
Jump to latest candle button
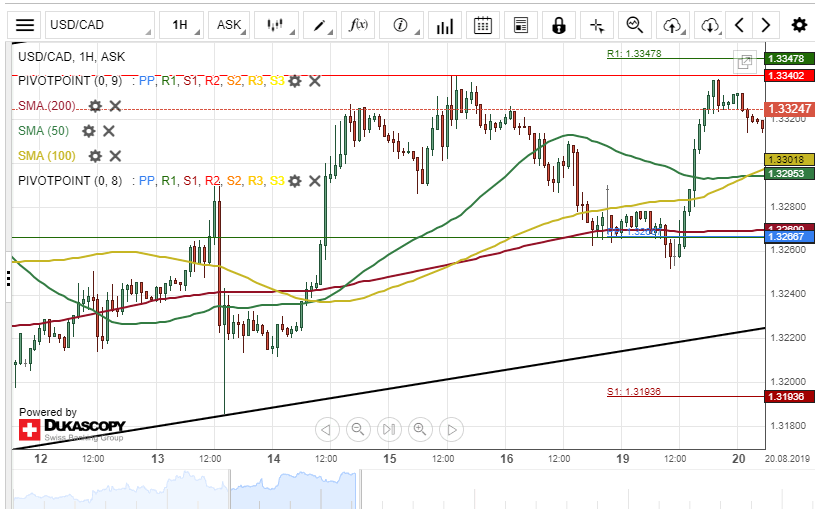[389, 430]
